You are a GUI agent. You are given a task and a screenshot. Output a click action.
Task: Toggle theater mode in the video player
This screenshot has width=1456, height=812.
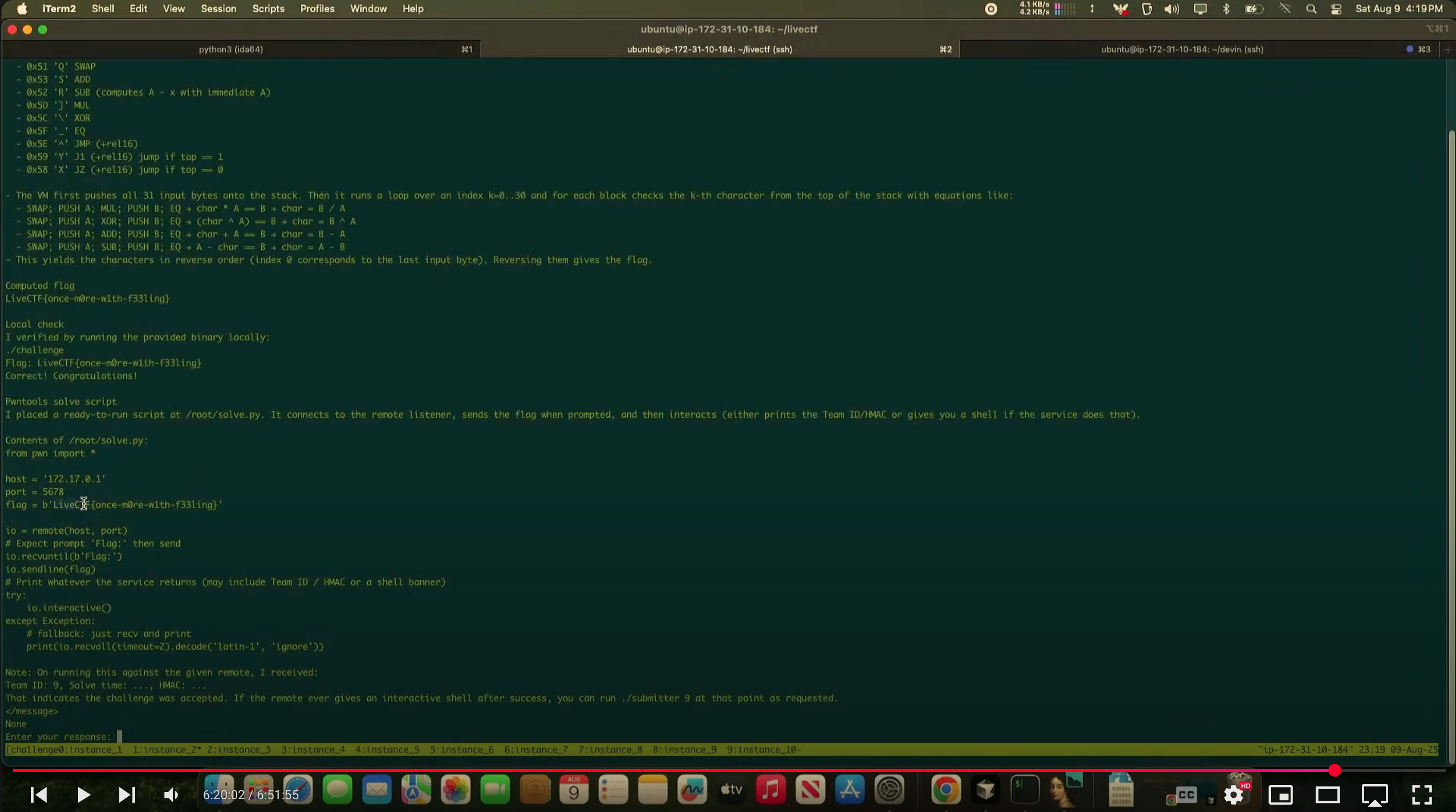click(x=1328, y=794)
